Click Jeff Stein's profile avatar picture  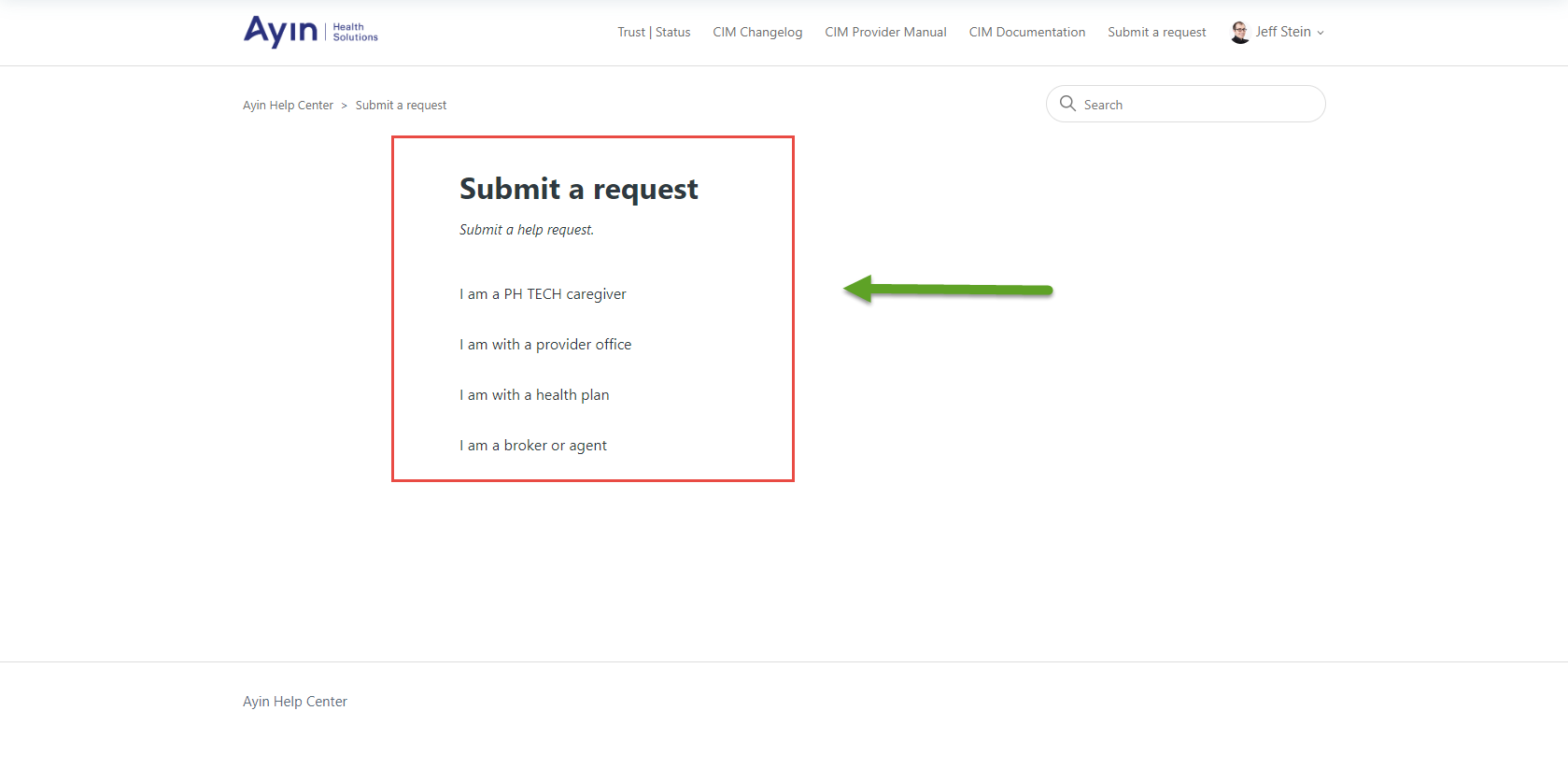tap(1239, 32)
